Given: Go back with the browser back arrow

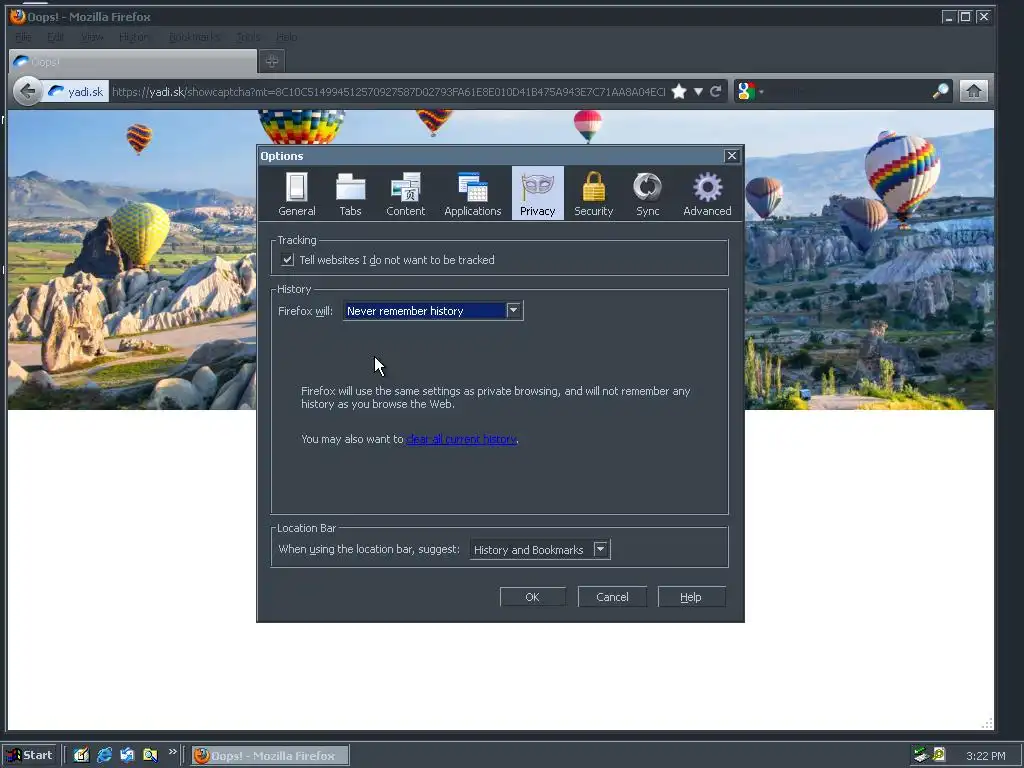Looking at the screenshot, I should tap(27, 91).
